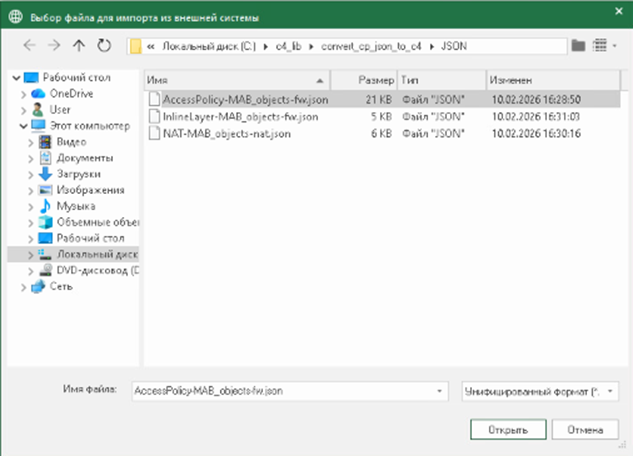Click JSON breadcrumb segment

(x=454, y=46)
